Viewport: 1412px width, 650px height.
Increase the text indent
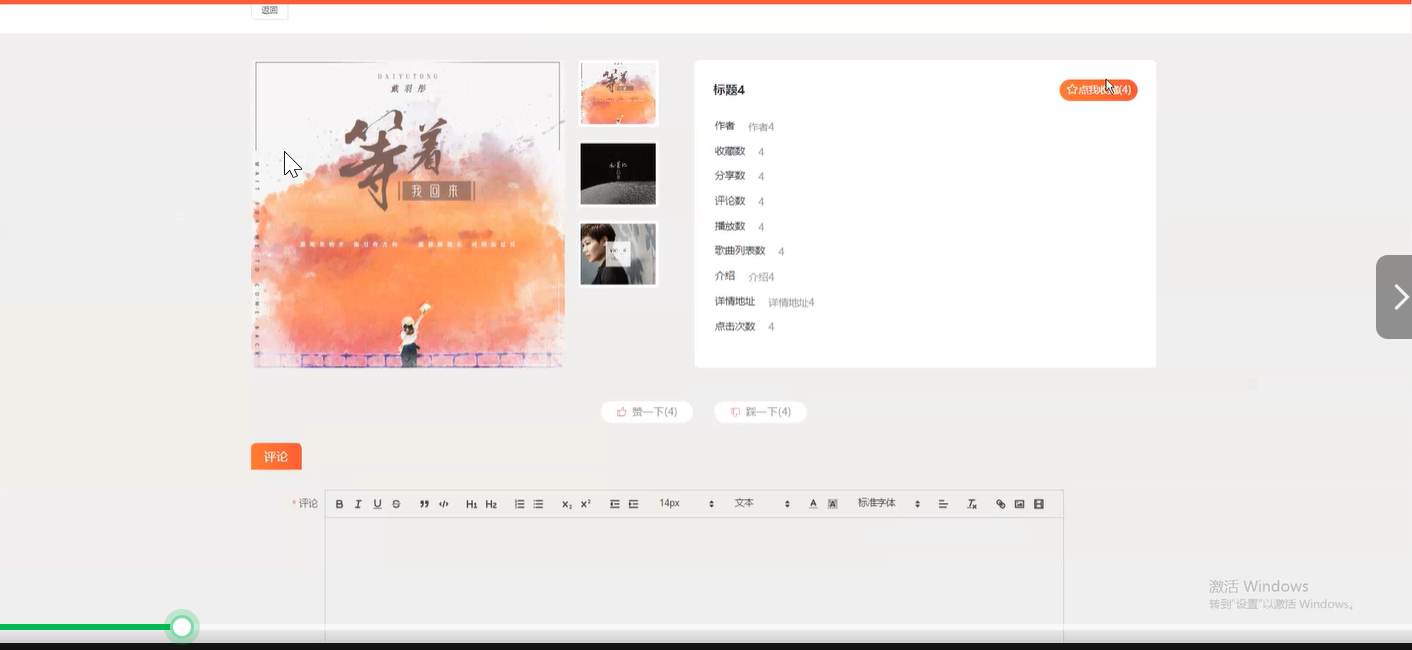[x=633, y=504]
